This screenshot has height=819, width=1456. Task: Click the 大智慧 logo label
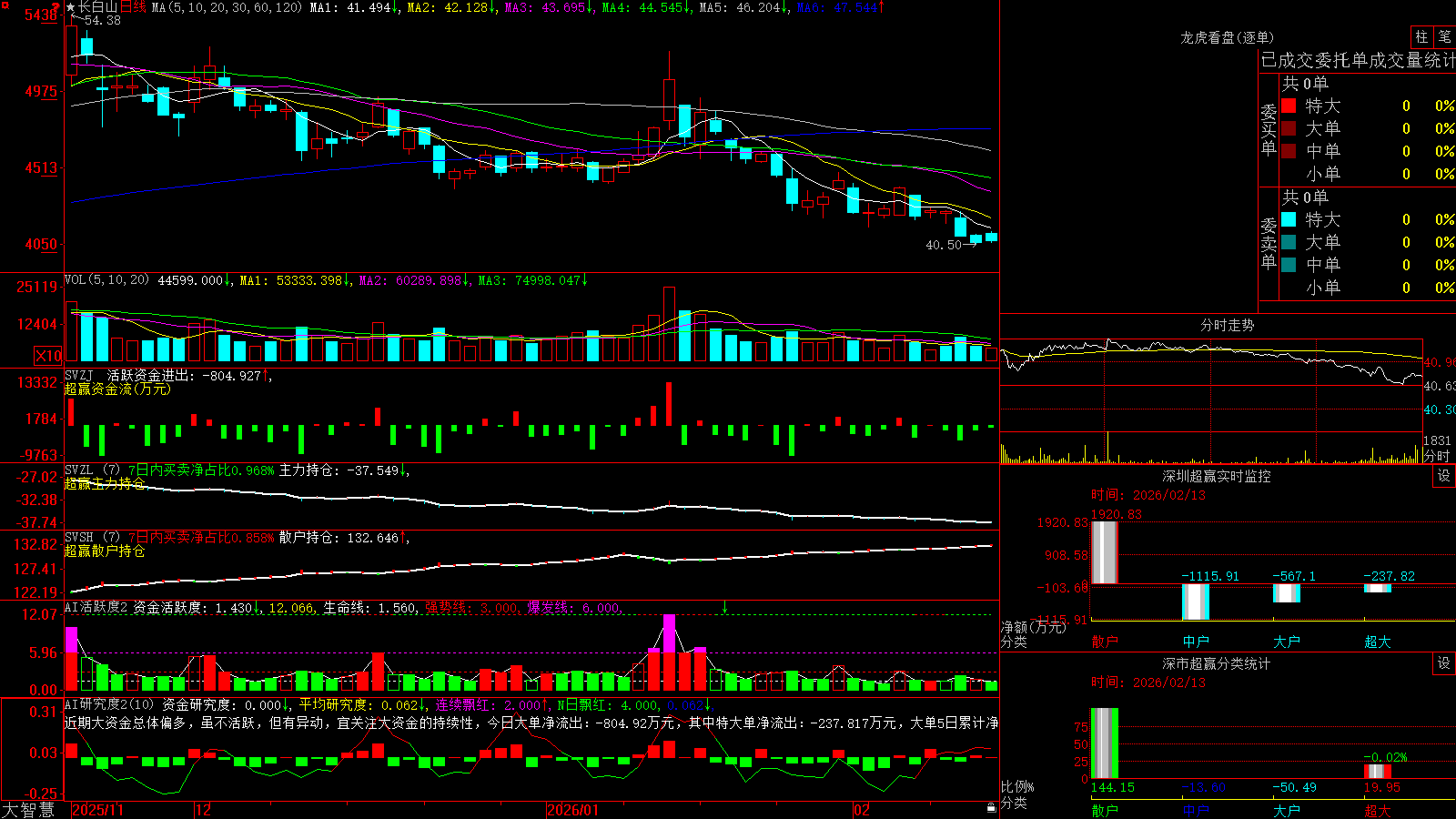(28, 809)
